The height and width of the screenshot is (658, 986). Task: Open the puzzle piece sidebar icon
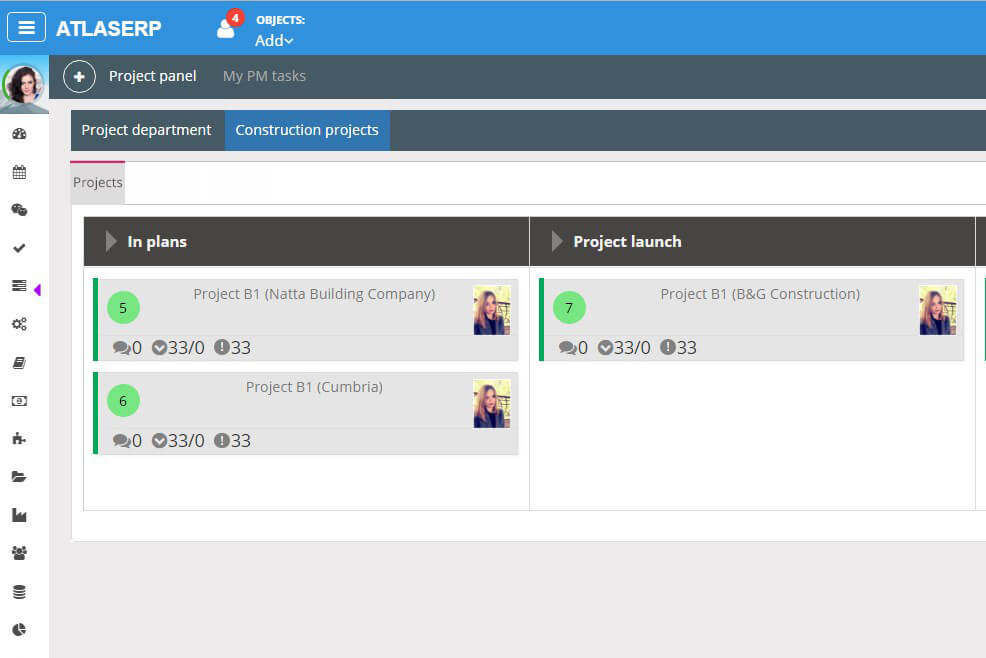[x=19, y=438]
